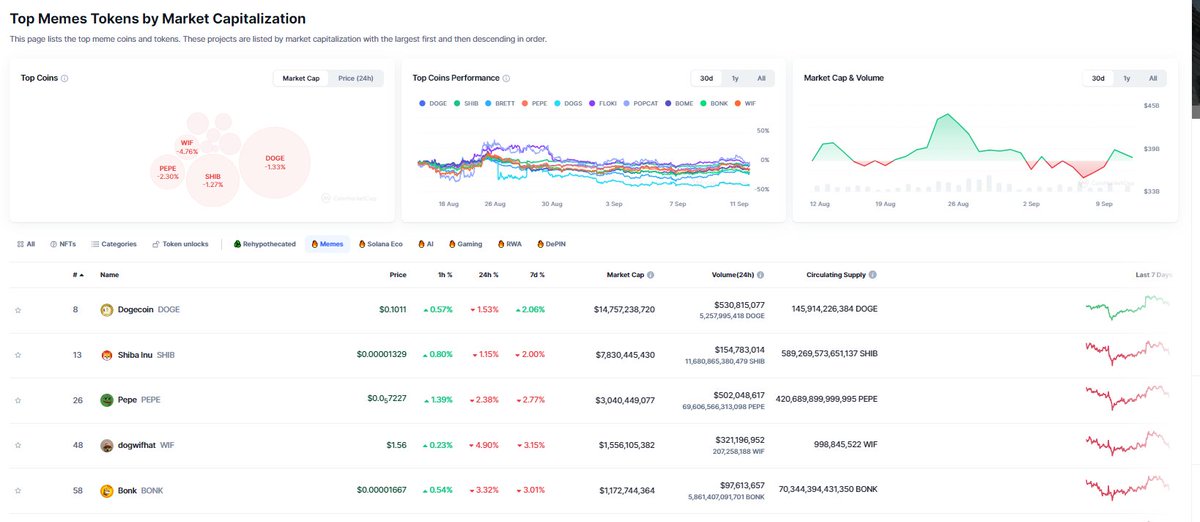The width and height of the screenshot is (1200, 522).
Task: Open the Shiba Inu SHIB coin page link
Action: point(139,355)
